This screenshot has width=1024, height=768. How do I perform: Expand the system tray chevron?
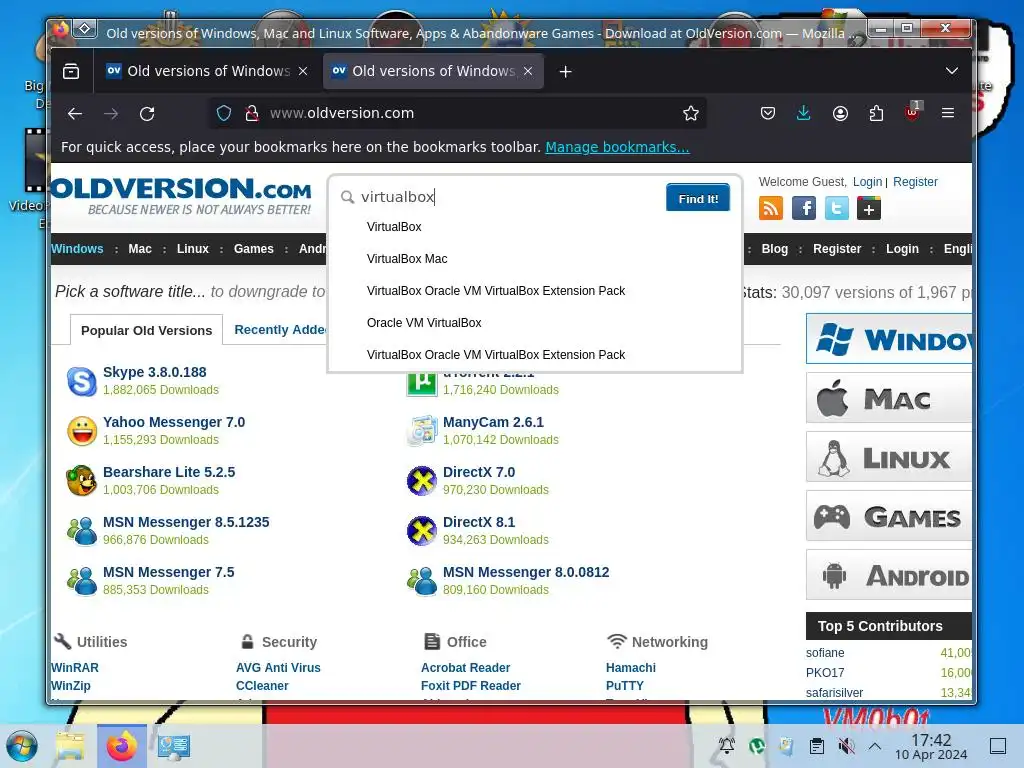click(x=875, y=746)
